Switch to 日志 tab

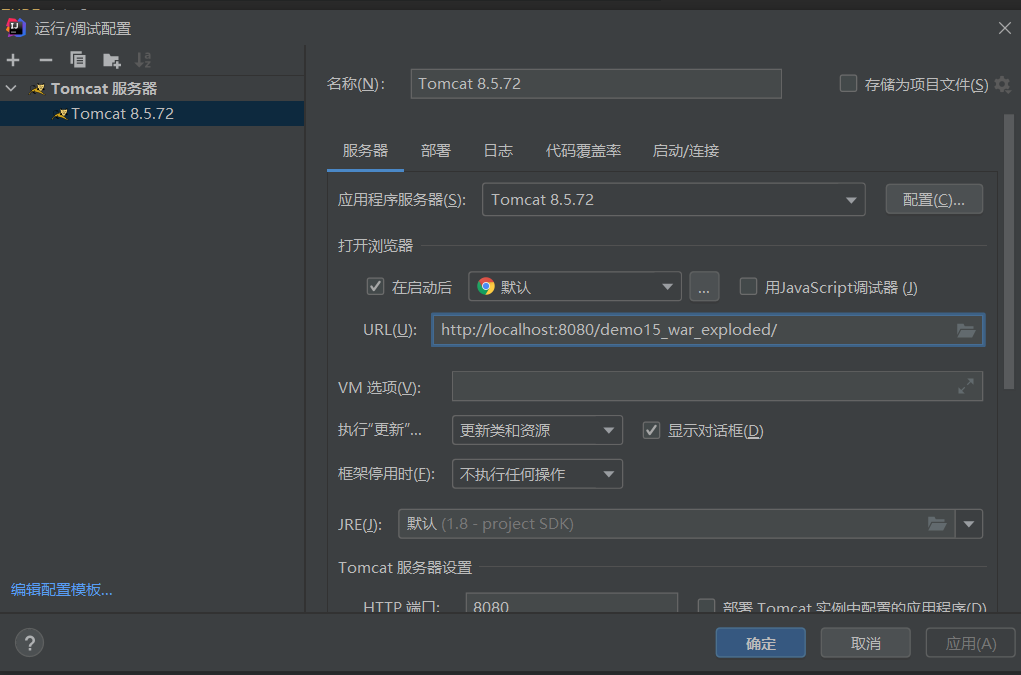point(498,151)
